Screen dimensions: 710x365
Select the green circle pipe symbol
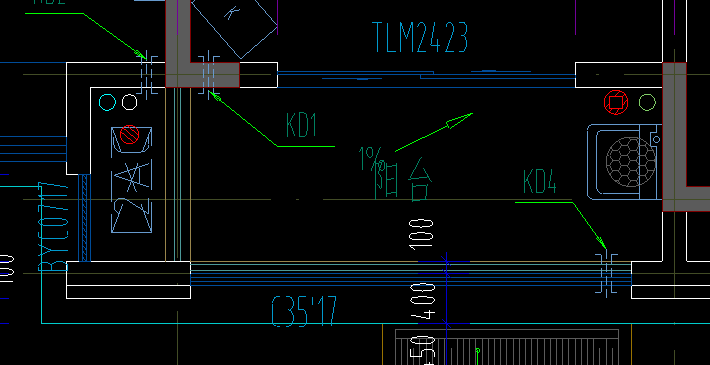pos(647,102)
